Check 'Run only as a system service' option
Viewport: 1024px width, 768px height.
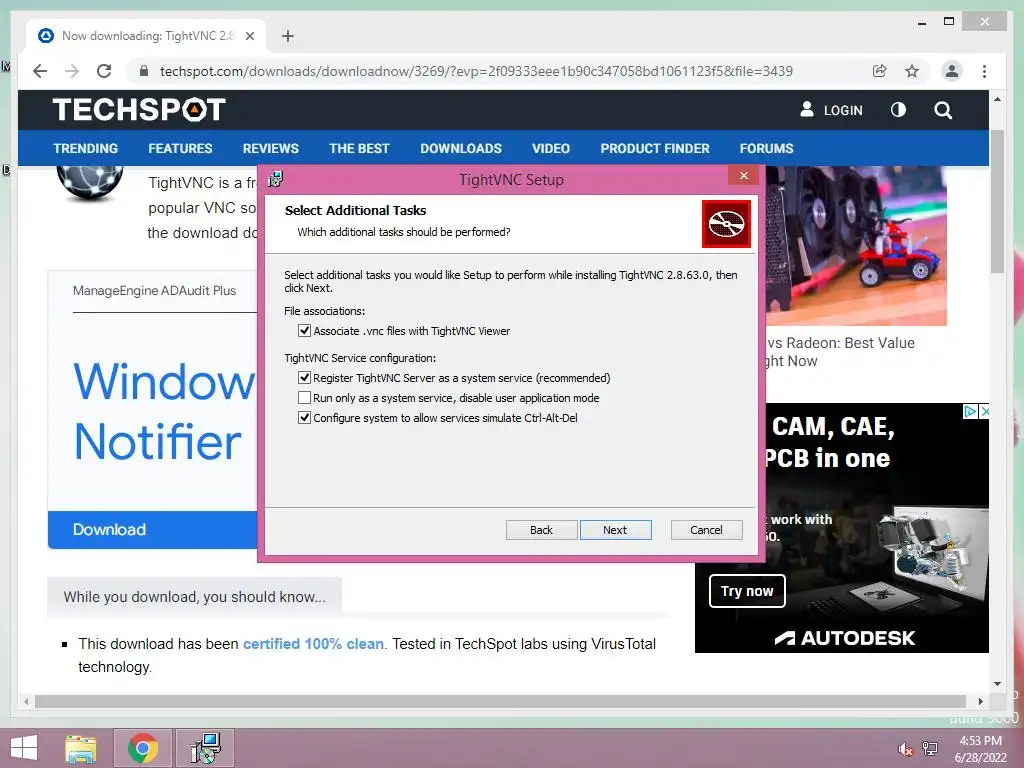[304, 398]
